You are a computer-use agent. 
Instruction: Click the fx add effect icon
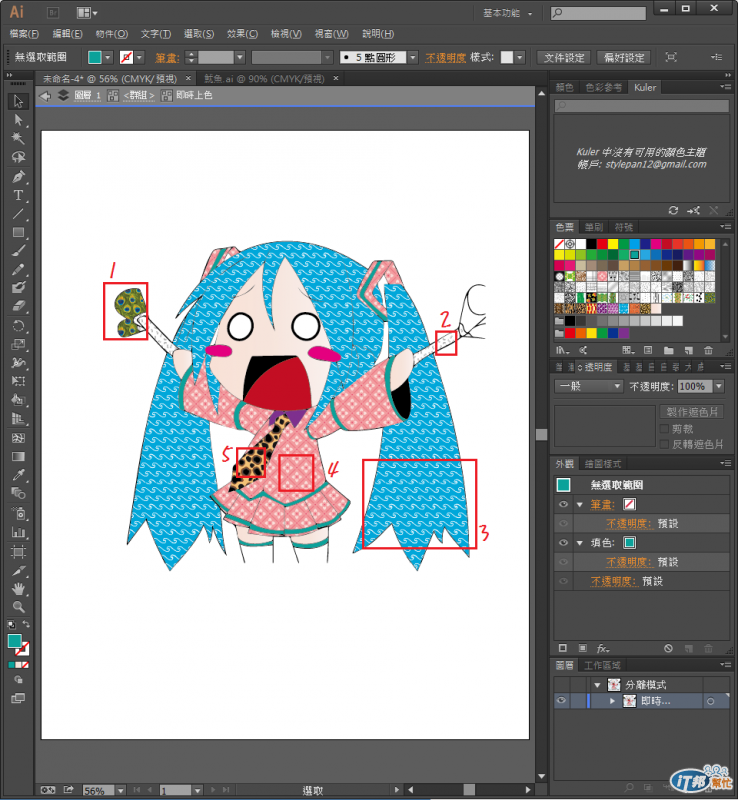coord(603,648)
